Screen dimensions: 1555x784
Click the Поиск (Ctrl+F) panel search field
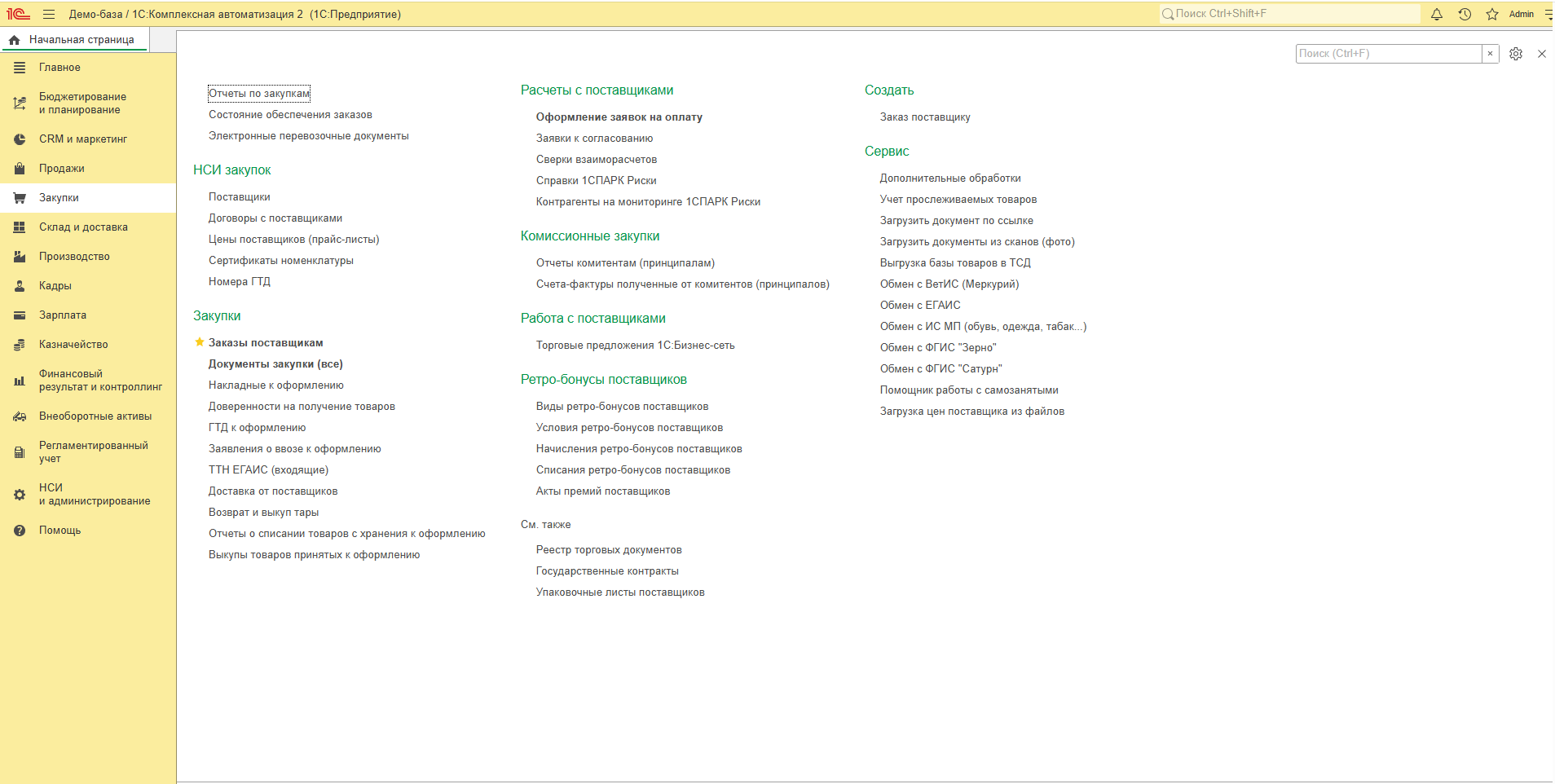click(1389, 54)
